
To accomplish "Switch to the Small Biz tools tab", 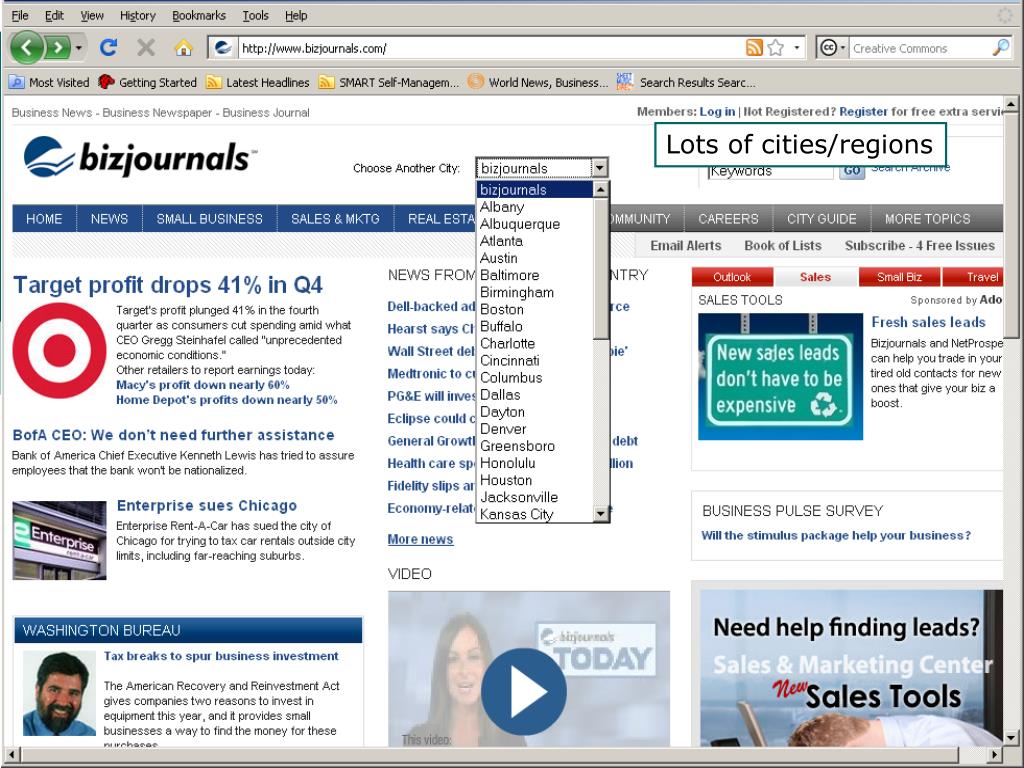I will (x=899, y=277).
